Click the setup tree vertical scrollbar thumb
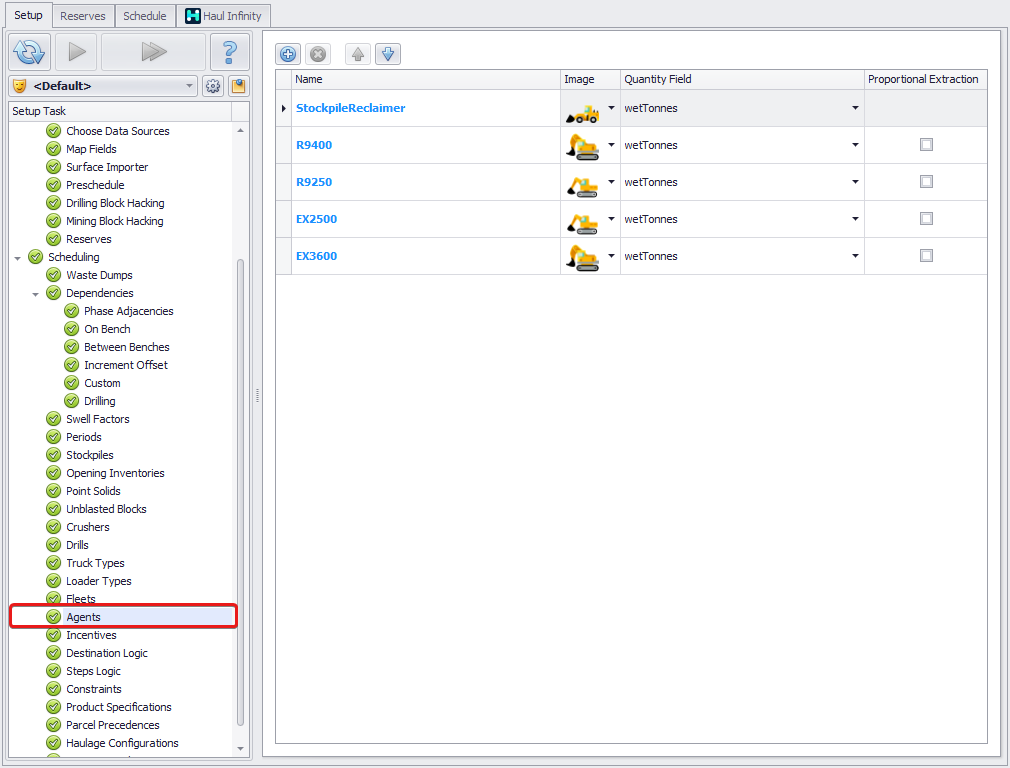1010x768 pixels. coord(240,492)
